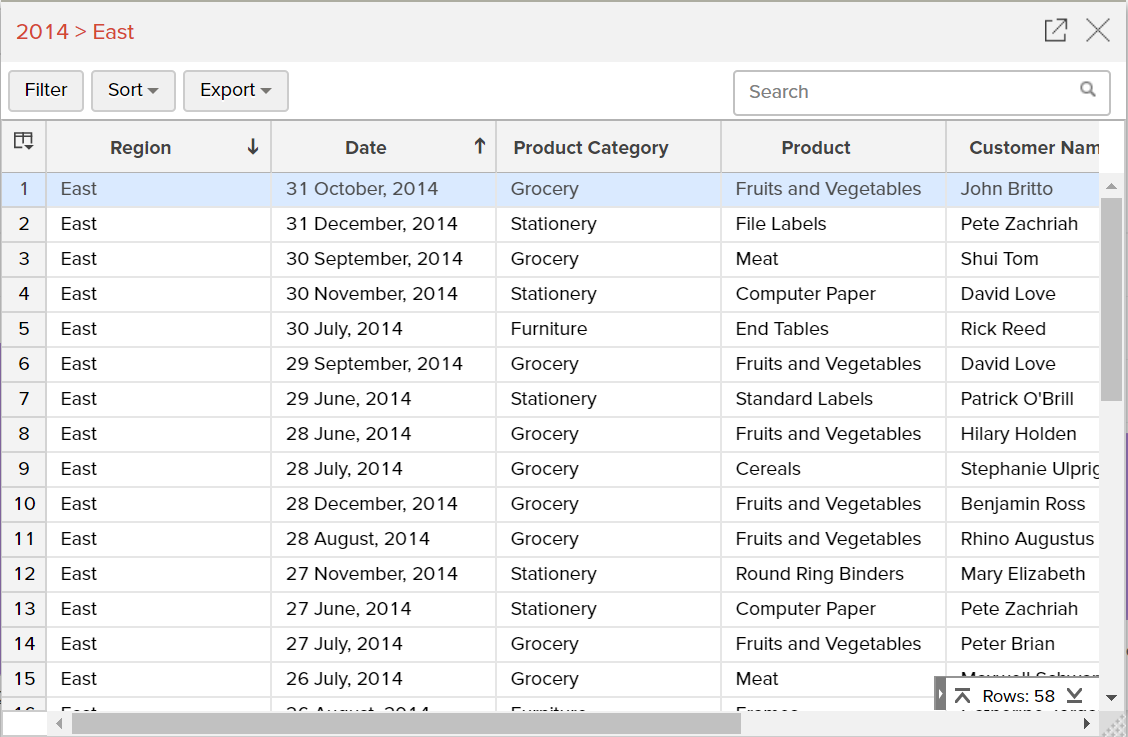The width and height of the screenshot is (1128, 737).
Task: Collapse the row count panel
Action: coord(940,694)
